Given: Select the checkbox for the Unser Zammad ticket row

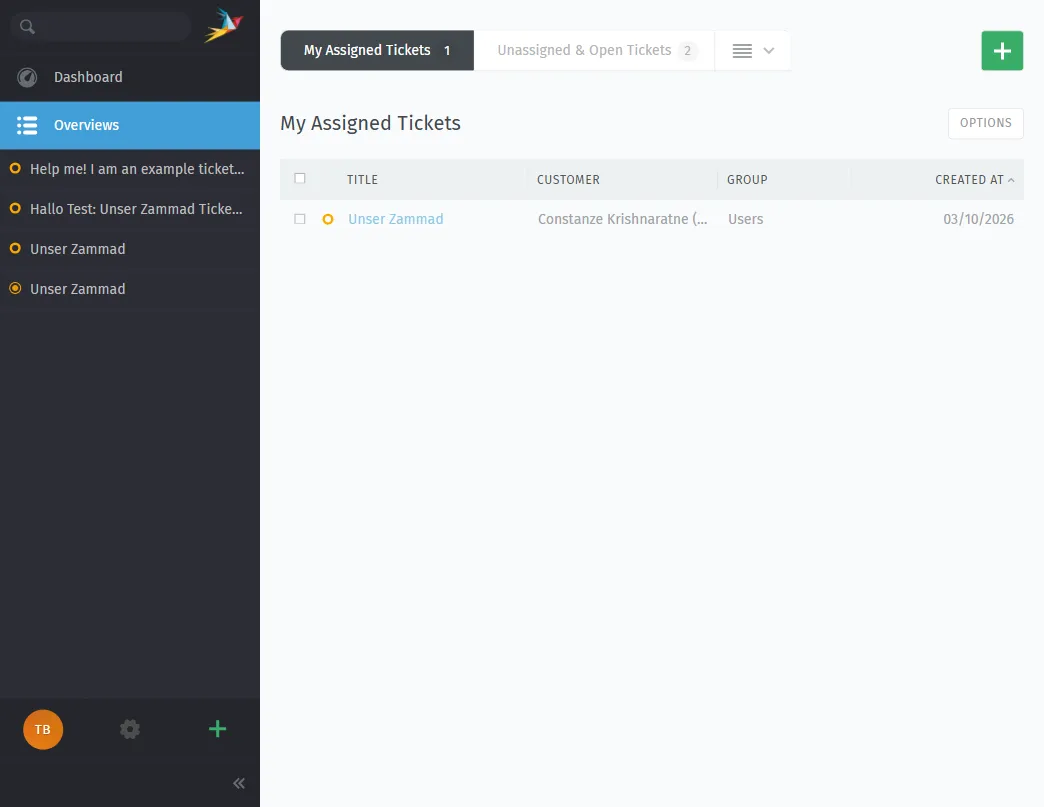Looking at the screenshot, I should [x=300, y=219].
